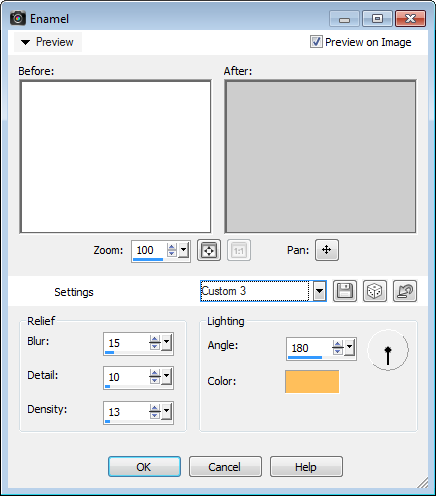This screenshot has width=436, height=496.
Task: Click the 1:1 zoom to 100% icon
Action: [239, 250]
